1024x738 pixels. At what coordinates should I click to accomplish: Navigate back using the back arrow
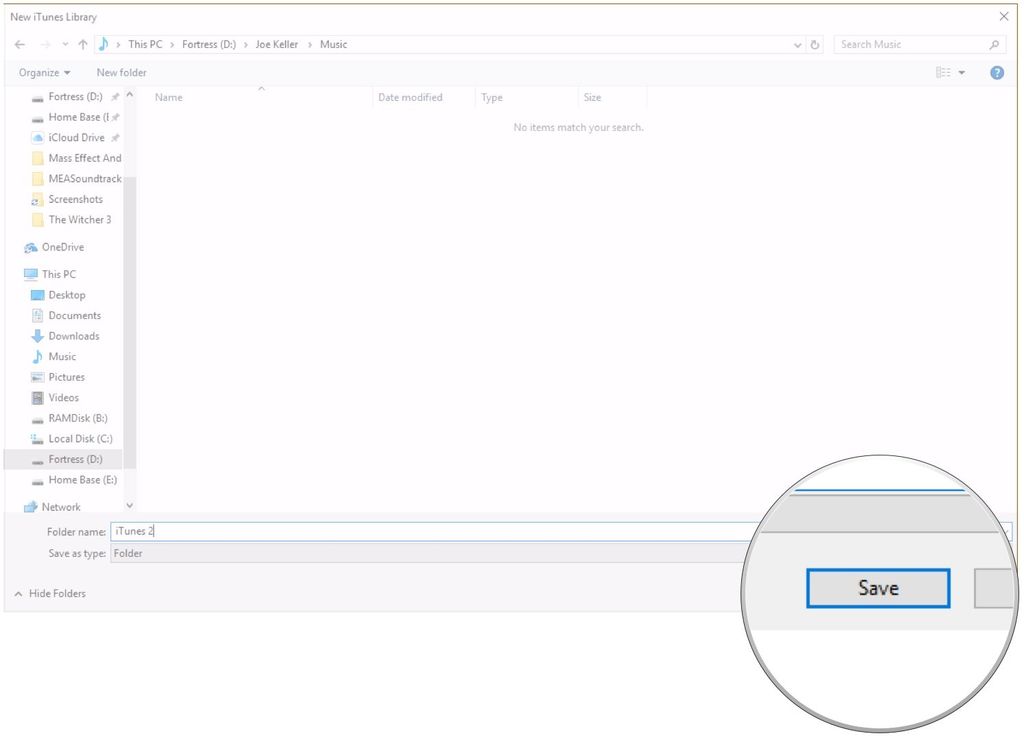coord(18,44)
